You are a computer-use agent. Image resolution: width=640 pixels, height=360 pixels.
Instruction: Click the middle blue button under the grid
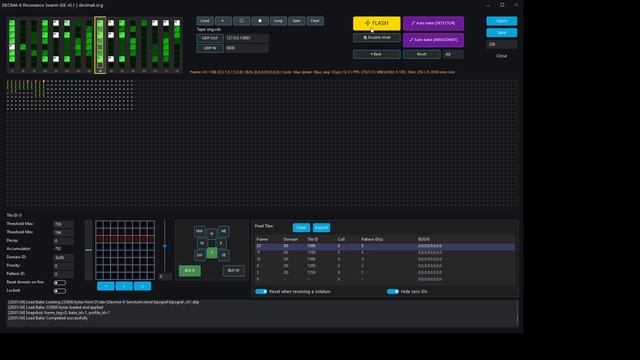click(124, 286)
